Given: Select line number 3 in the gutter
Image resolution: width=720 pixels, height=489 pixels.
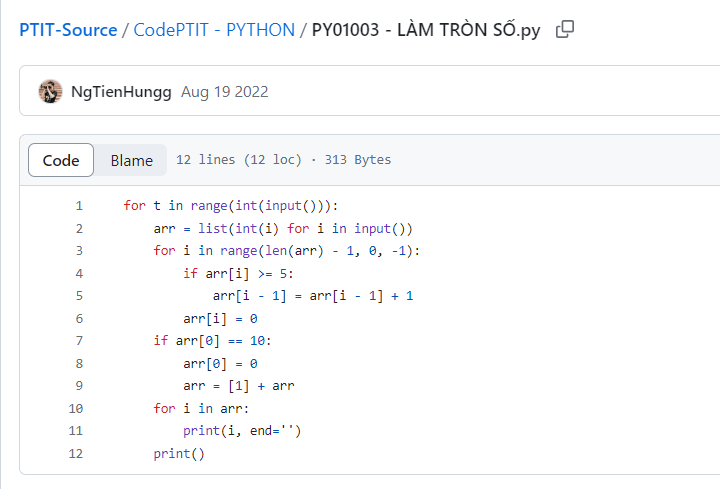Looking at the screenshot, I should click(x=79, y=251).
